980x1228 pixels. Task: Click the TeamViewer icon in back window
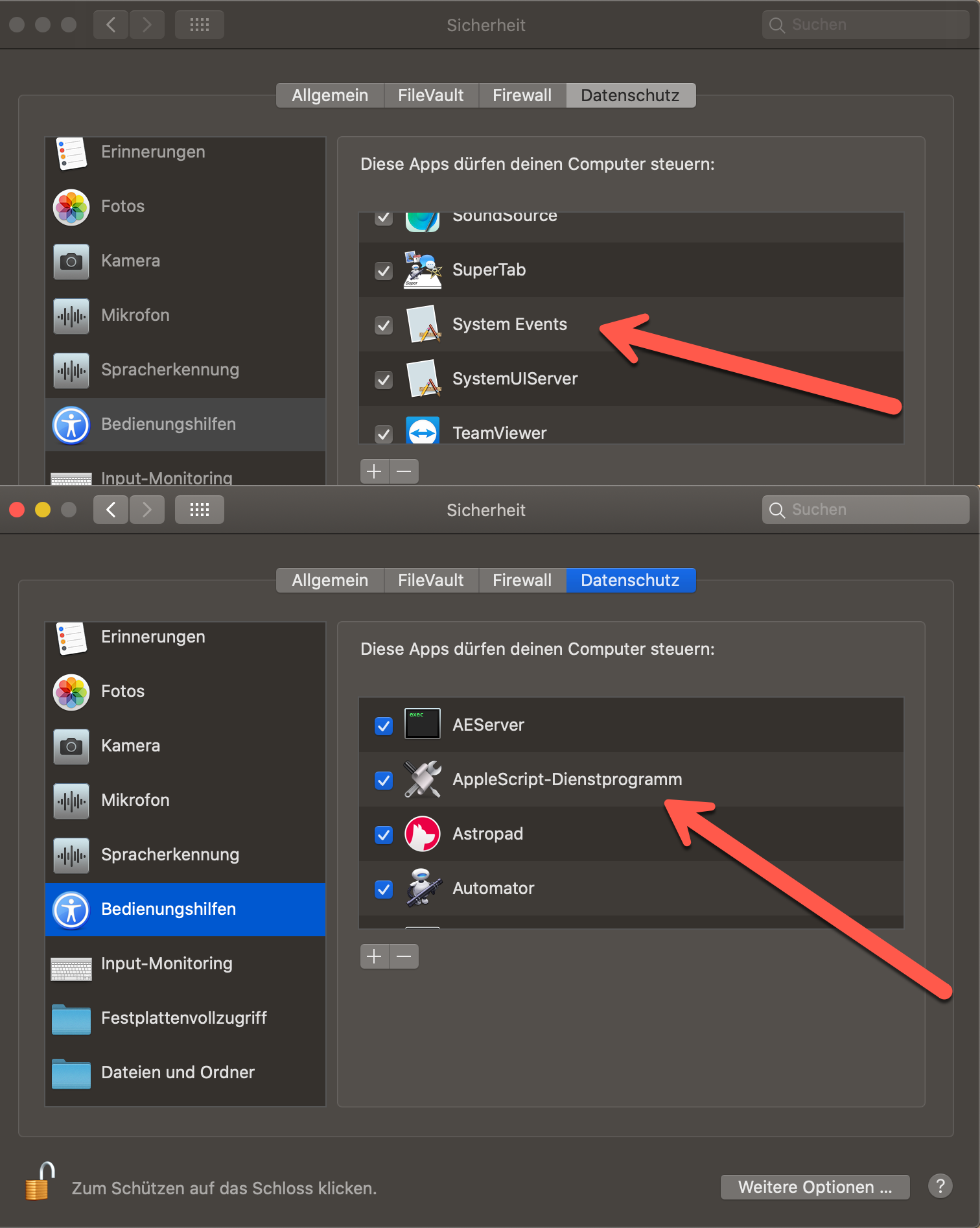click(423, 431)
